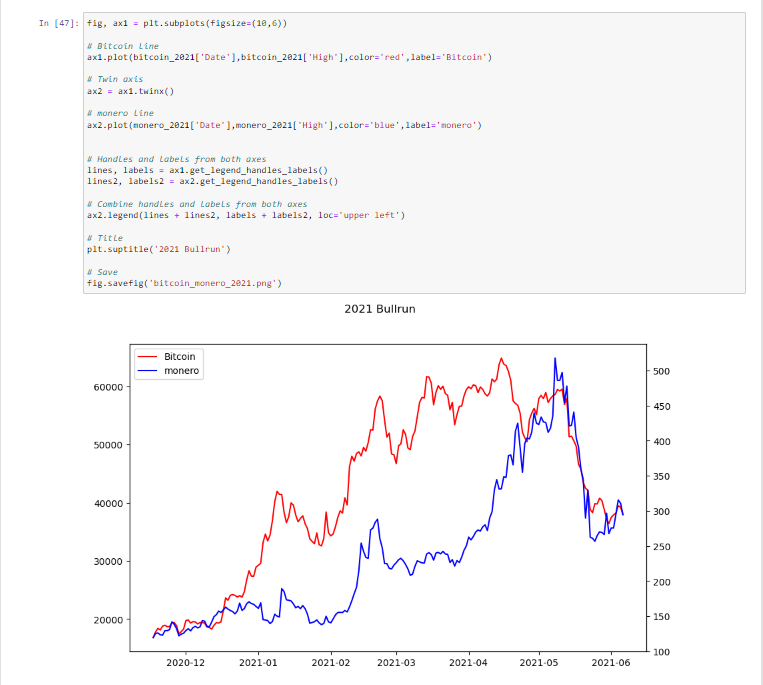Click the 2021-01 date axis label

pos(258,663)
